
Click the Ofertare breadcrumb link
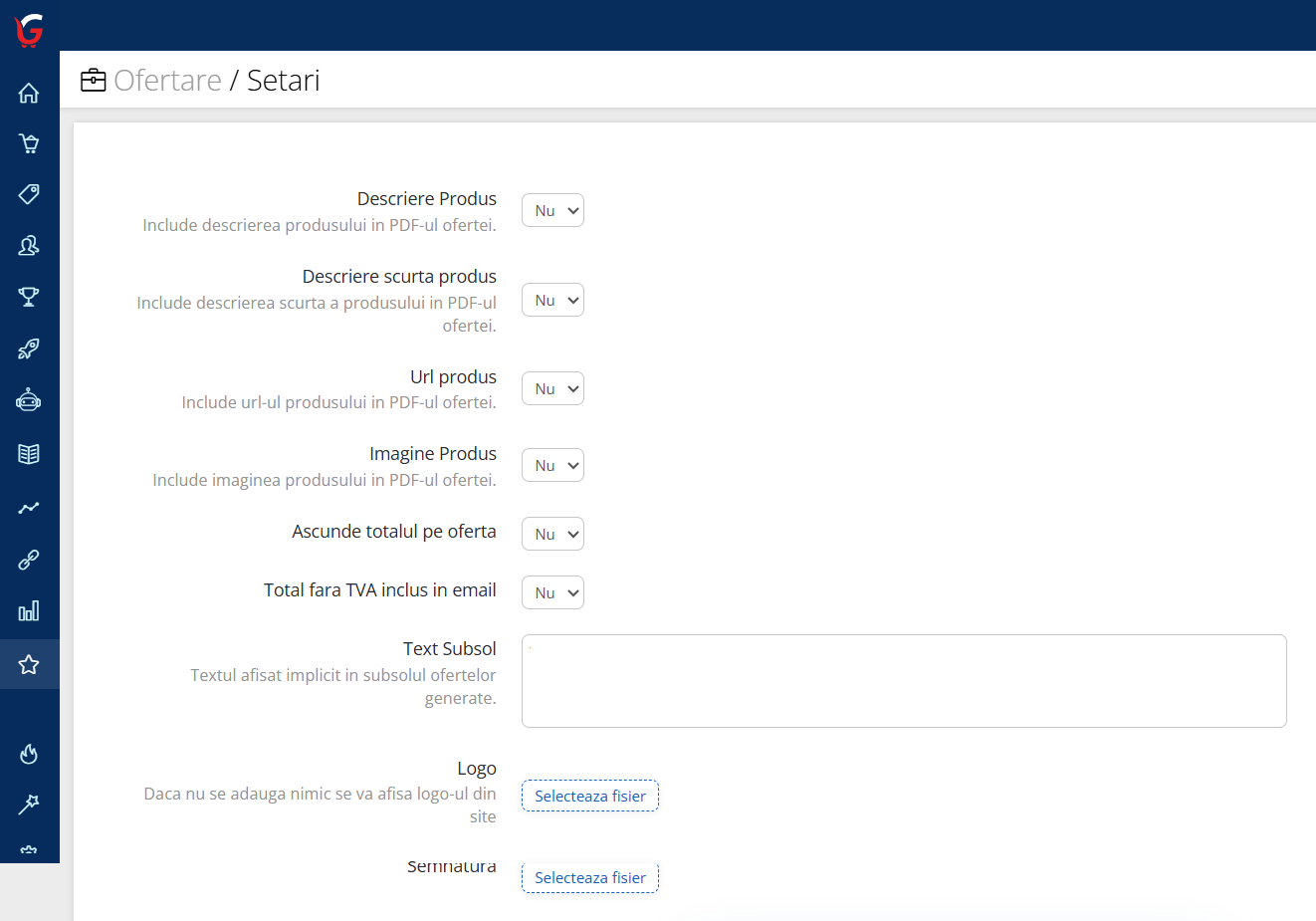point(167,80)
